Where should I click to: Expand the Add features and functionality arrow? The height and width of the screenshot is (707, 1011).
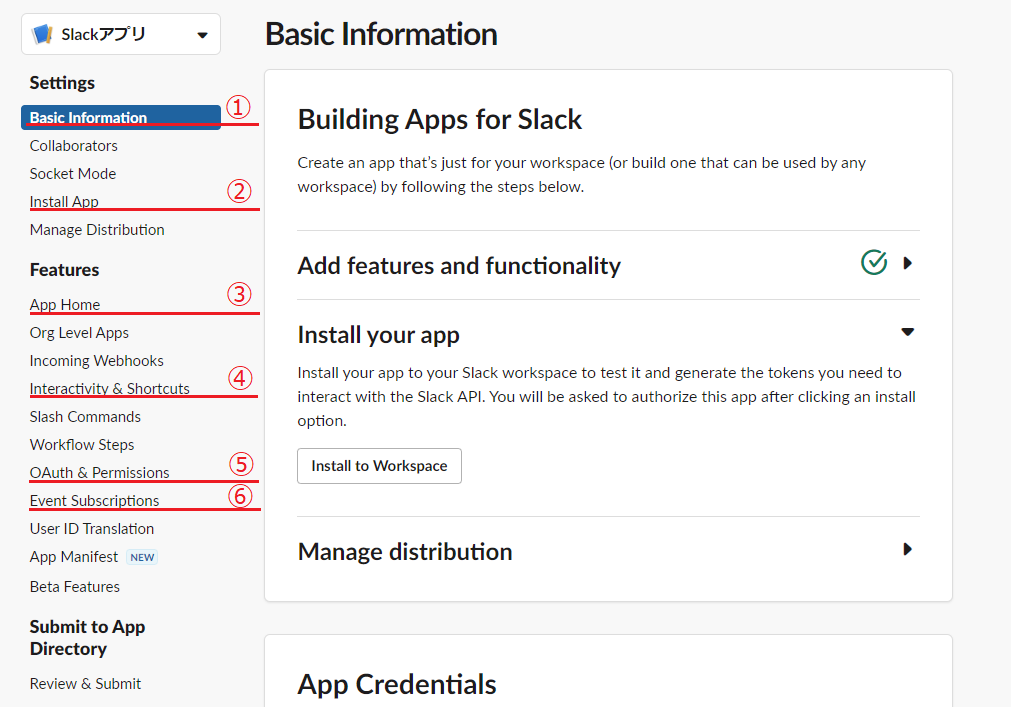pos(907,263)
